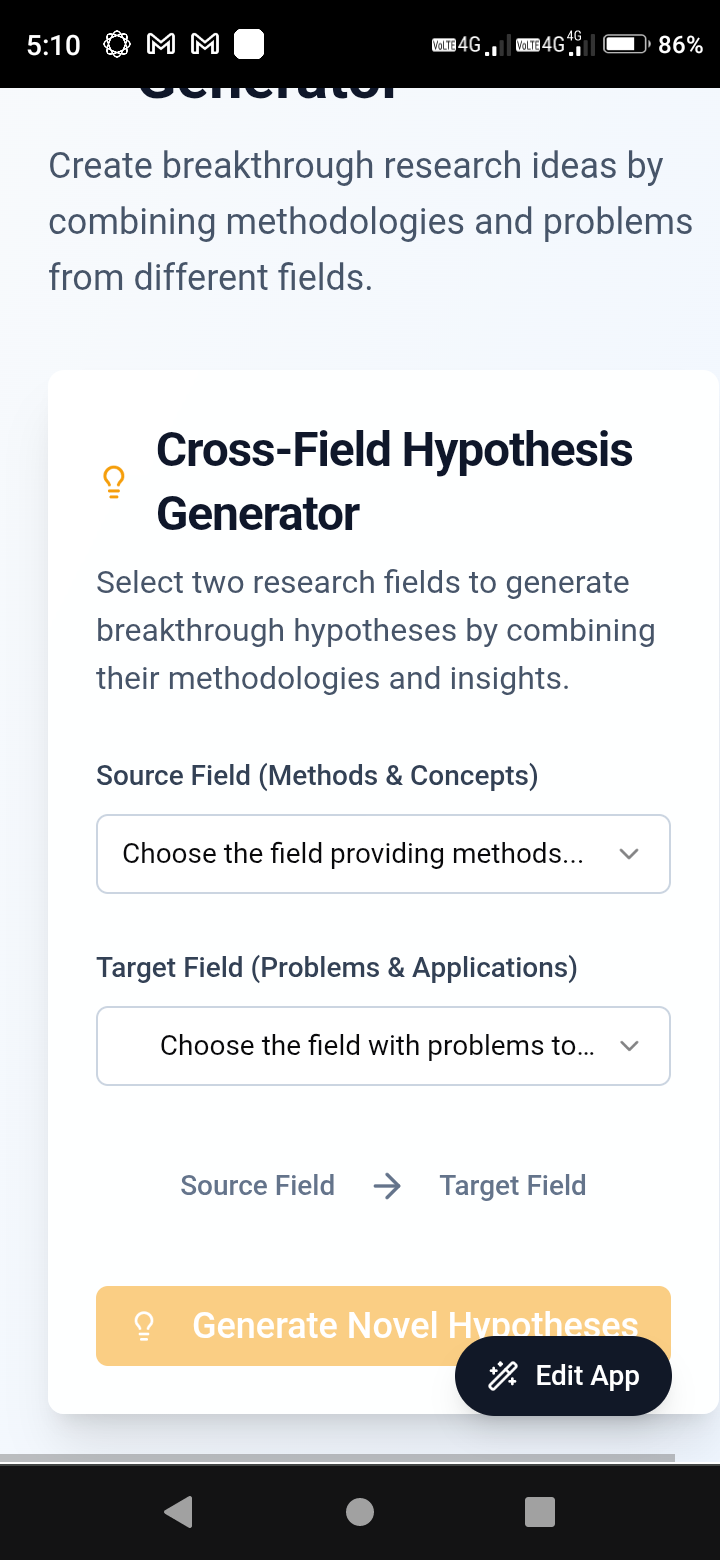Tap the 'Target Field' text beside the arrow

pos(513,1186)
